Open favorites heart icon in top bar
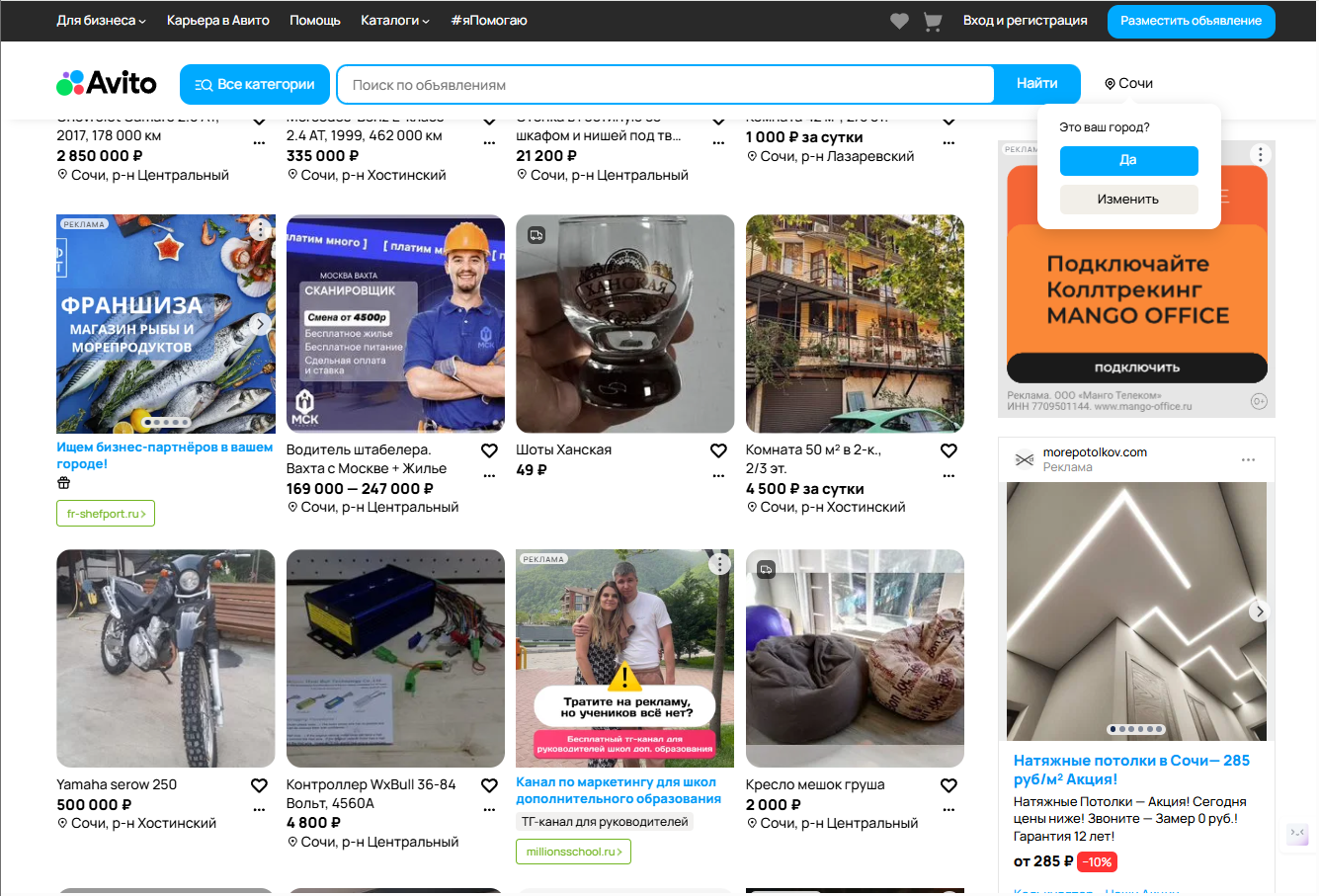1319x896 pixels. tap(899, 21)
